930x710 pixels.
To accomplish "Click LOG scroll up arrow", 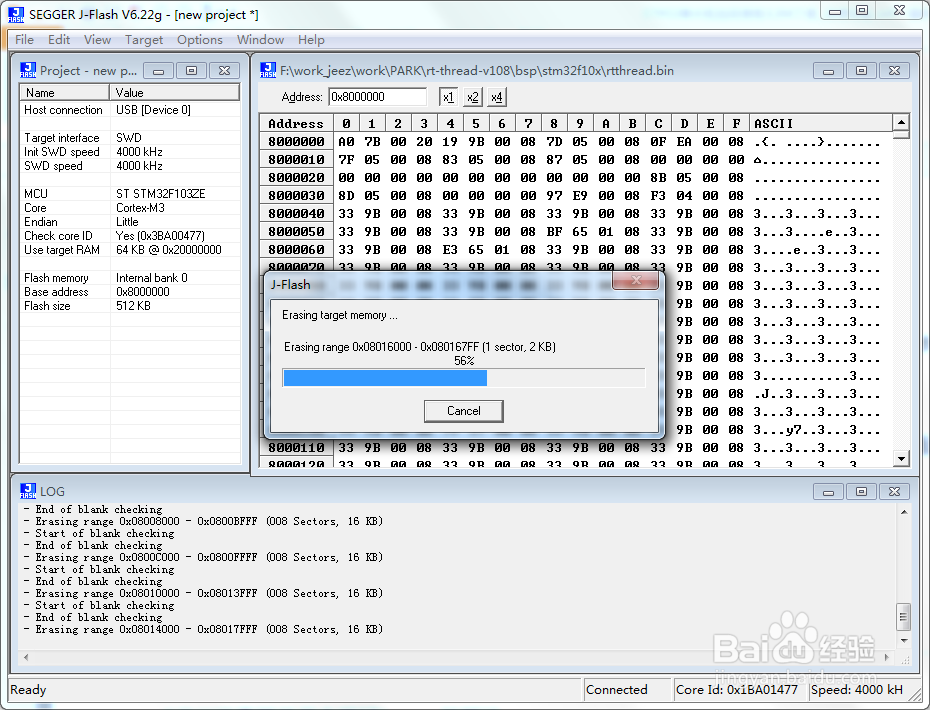I will [x=903, y=512].
